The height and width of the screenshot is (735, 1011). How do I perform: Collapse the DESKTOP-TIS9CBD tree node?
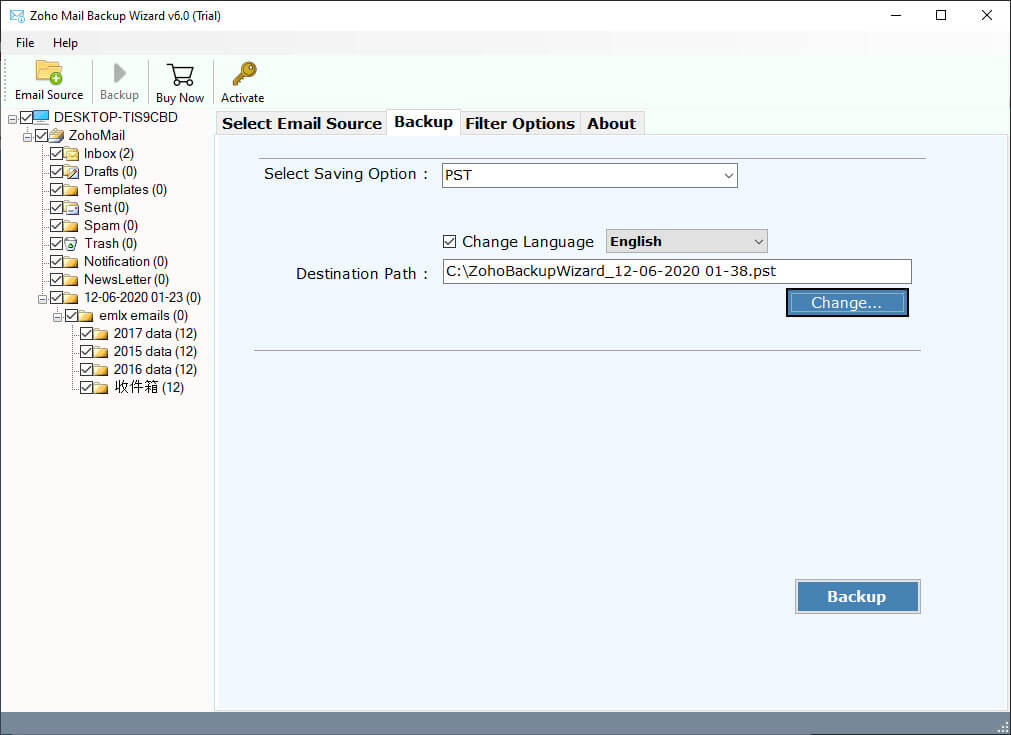pyautogui.click(x=12, y=119)
